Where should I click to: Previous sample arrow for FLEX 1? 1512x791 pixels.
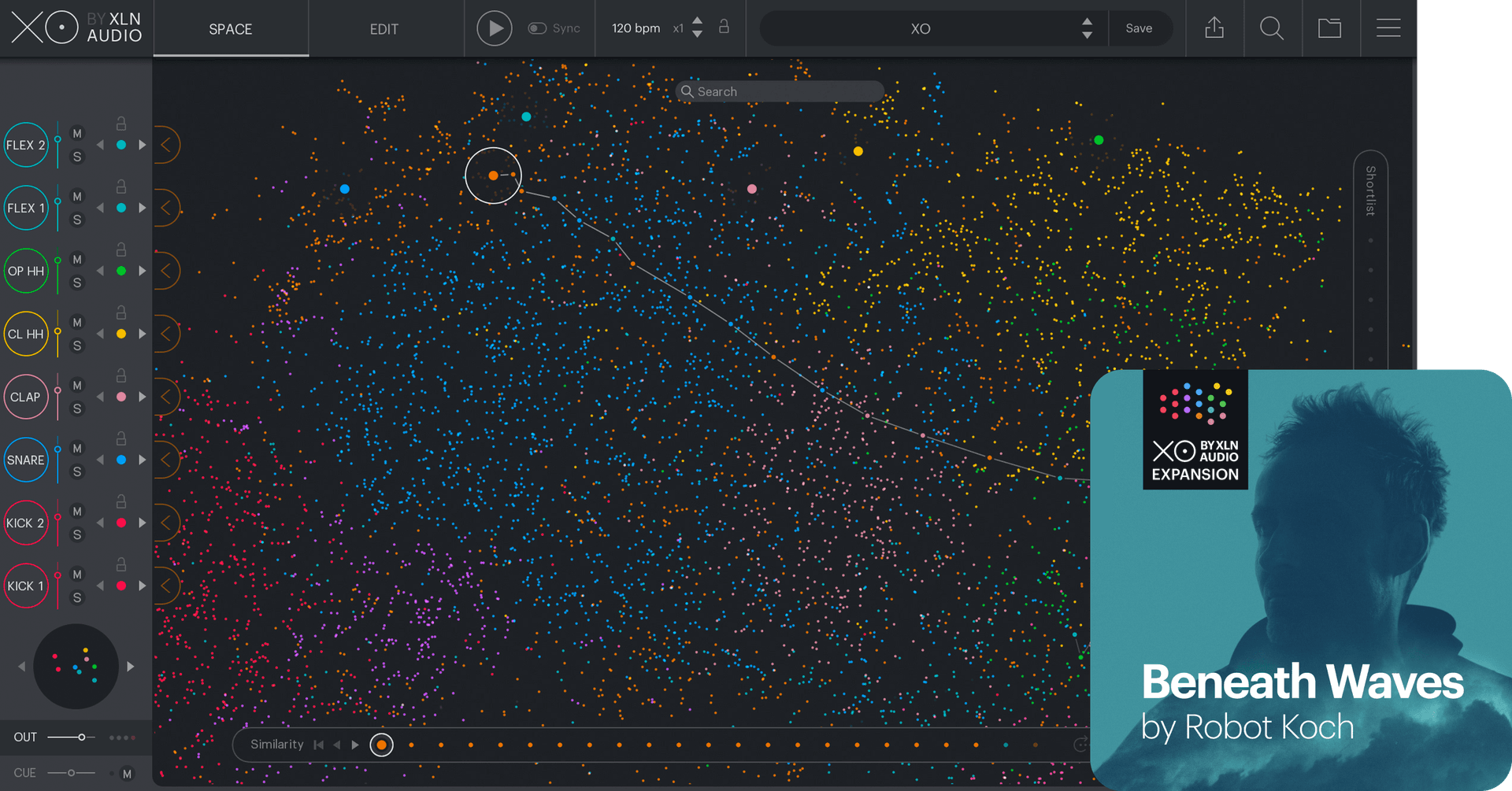coord(100,208)
